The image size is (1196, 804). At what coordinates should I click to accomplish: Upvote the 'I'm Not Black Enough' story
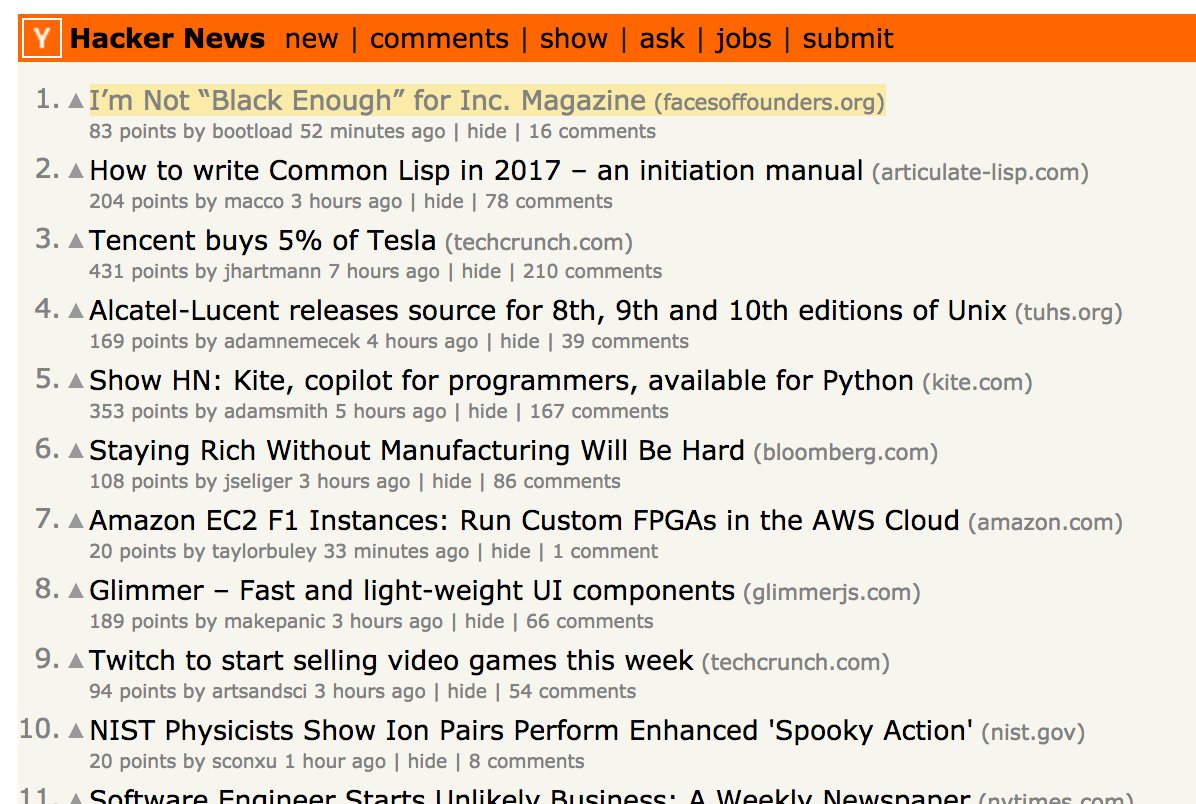click(76, 101)
